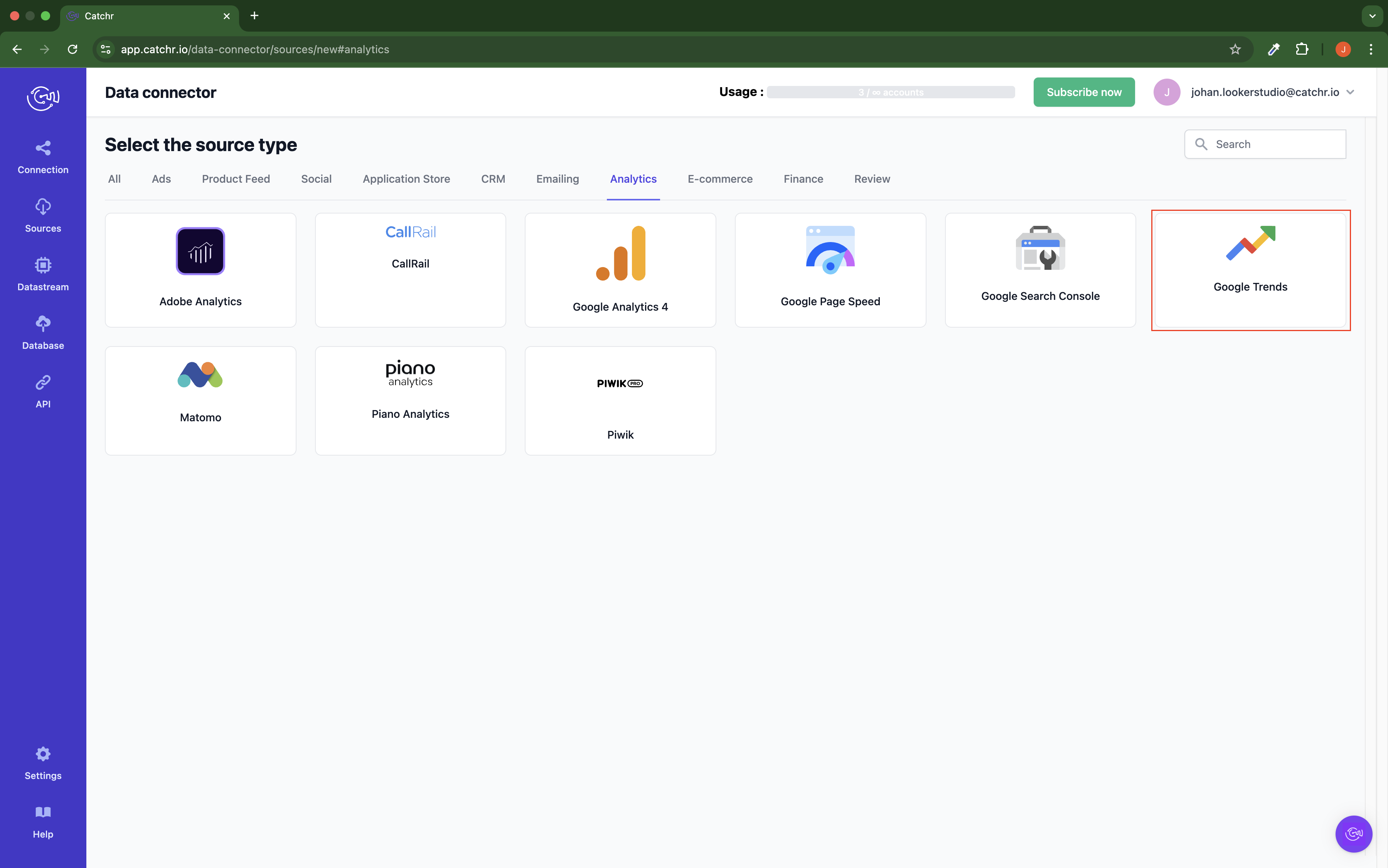Open the Database sidebar section

point(43,333)
